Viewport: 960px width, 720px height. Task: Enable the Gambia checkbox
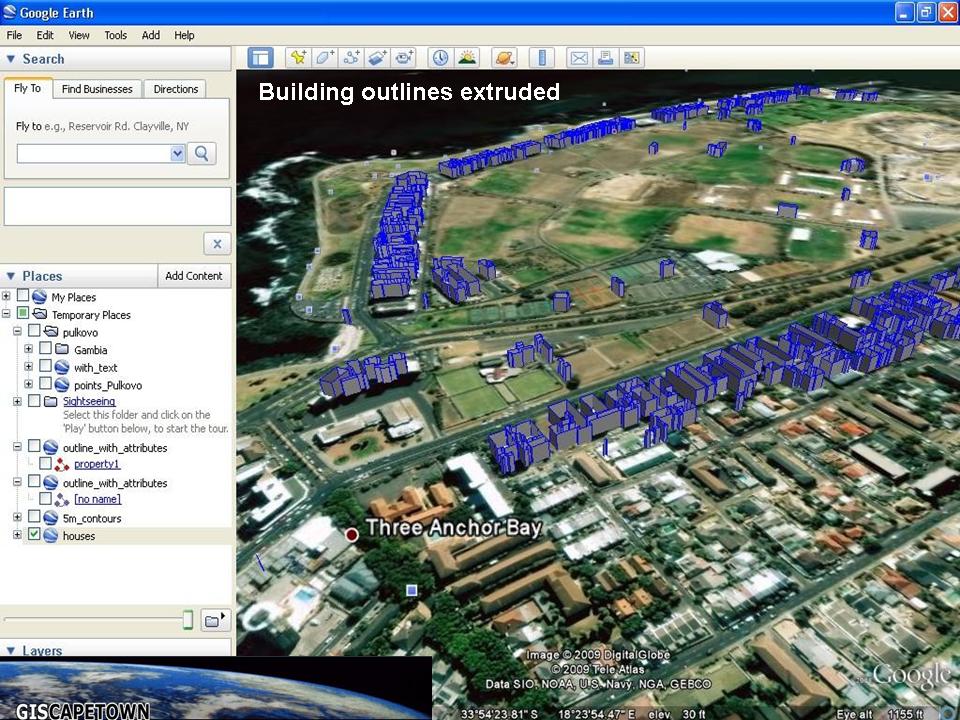[45, 348]
